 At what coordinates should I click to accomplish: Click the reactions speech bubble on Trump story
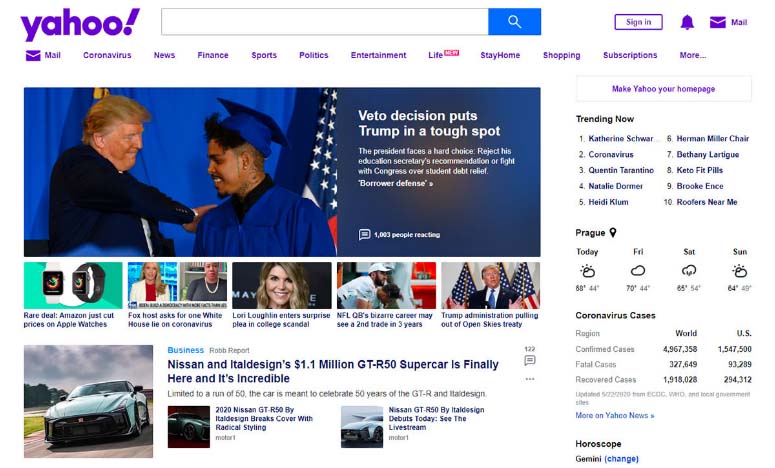(365, 235)
